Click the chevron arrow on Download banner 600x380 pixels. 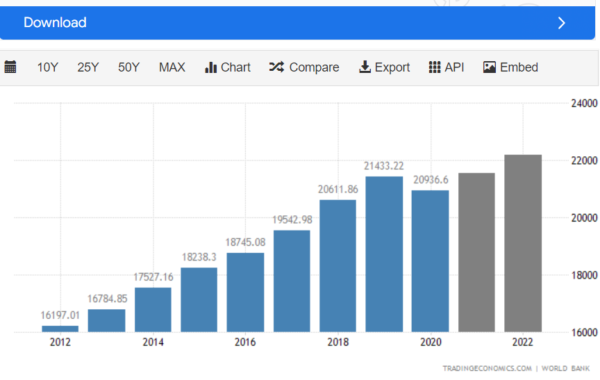point(561,23)
